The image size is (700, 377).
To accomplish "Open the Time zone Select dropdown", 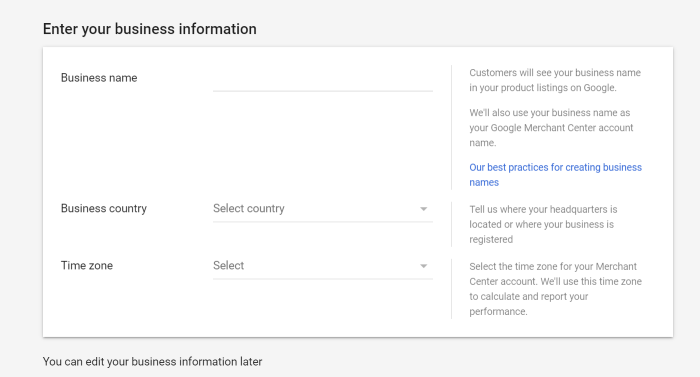I will tap(323, 266).
